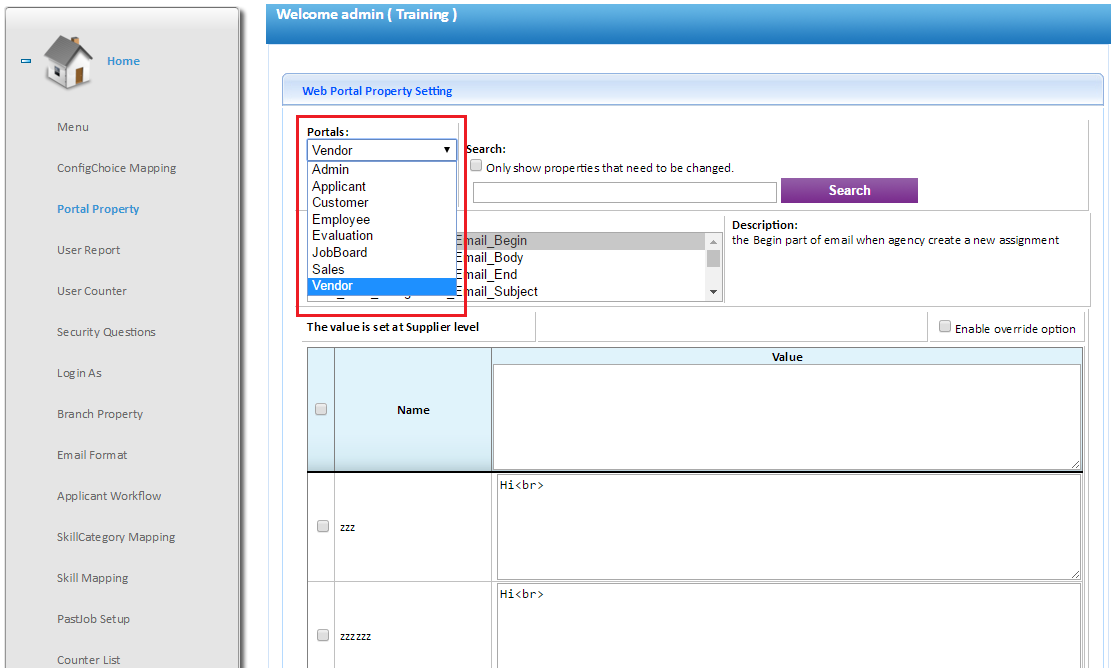Click the empty Value header textarea
Screen dimensions: 1111x668
click(787, 417)
